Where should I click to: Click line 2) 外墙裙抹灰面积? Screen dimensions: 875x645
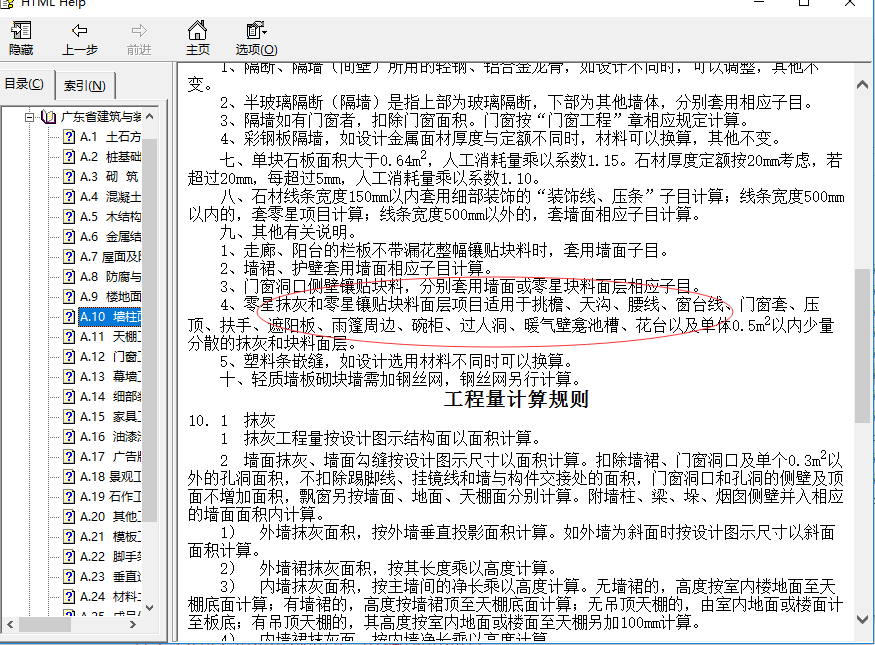[x=388, y=569]
